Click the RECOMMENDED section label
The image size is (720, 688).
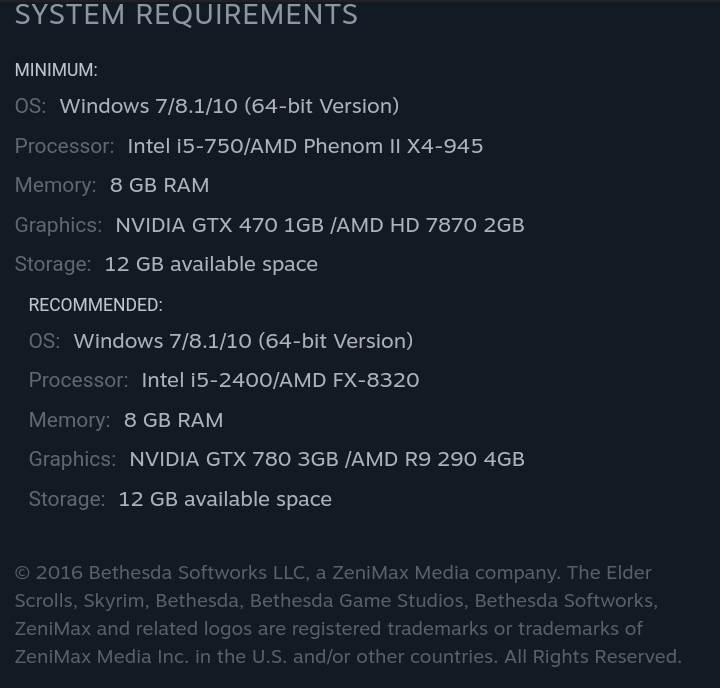click(95, 305)
